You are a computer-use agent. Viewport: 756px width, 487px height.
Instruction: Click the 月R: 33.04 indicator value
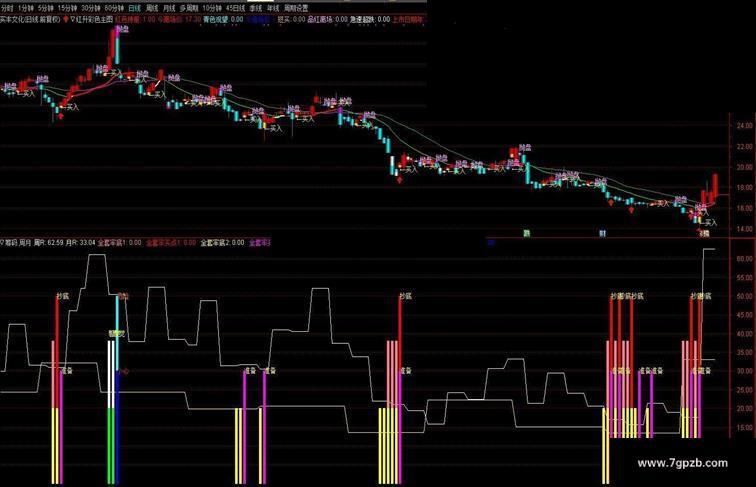[81, 243]
